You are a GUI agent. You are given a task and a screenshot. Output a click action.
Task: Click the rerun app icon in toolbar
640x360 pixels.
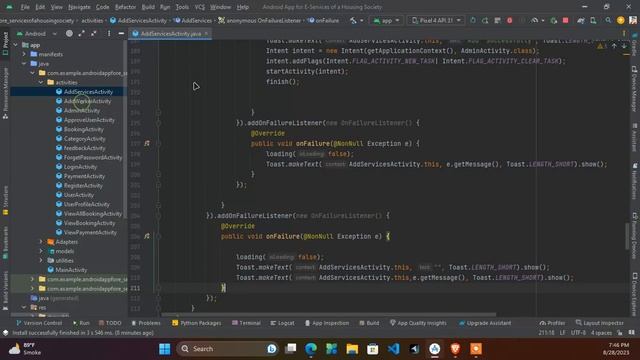tap(473, 20)
